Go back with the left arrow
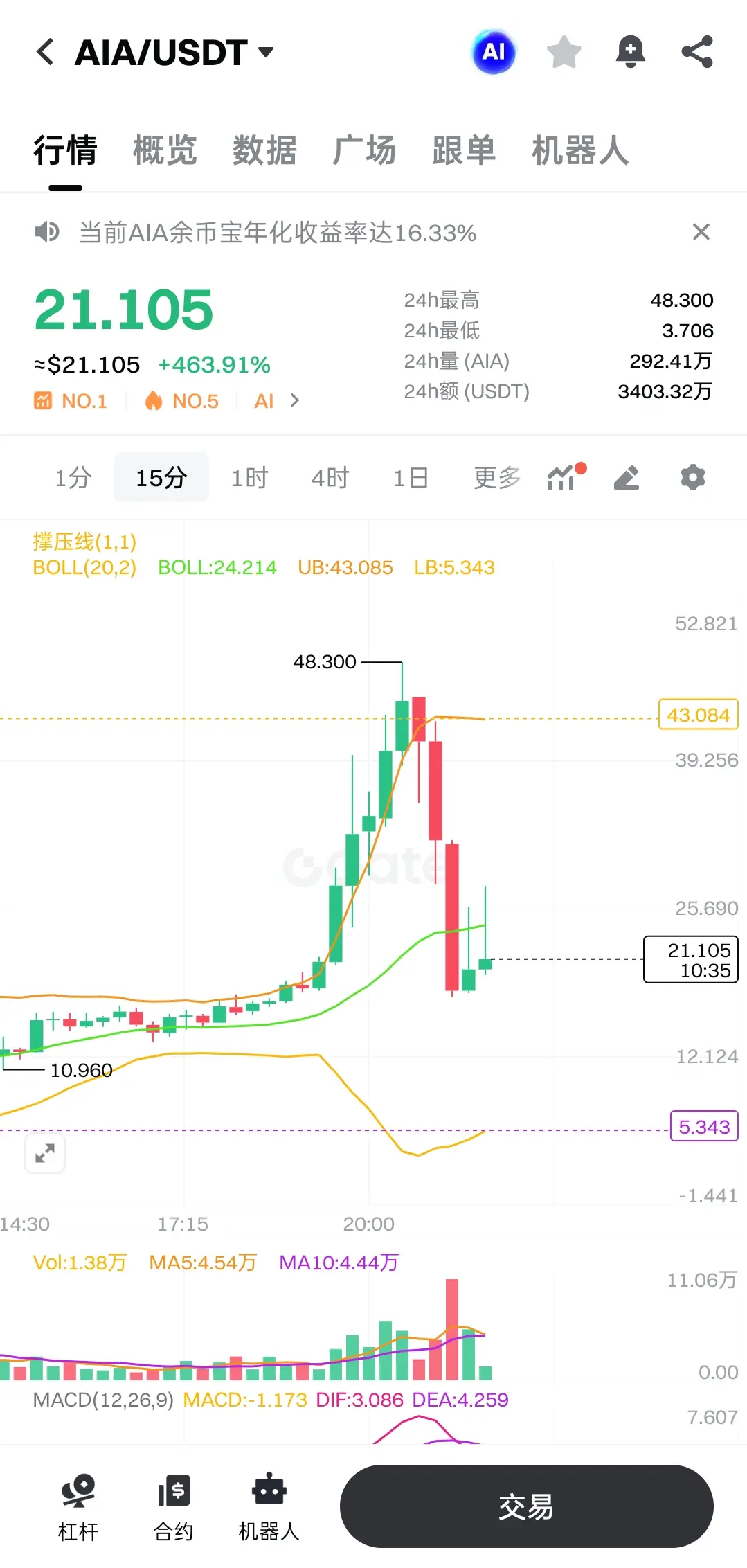The width and height of the screenshot is (747, 1568). [45, 52]
